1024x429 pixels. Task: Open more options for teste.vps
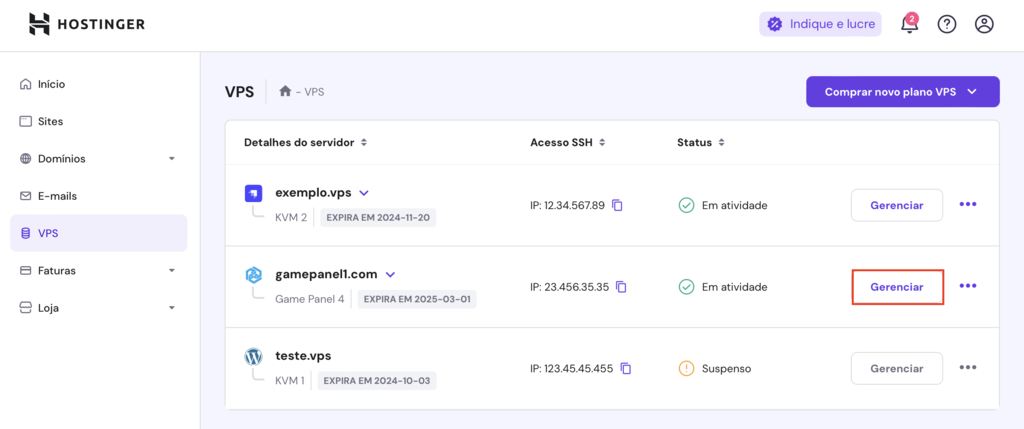967,367
